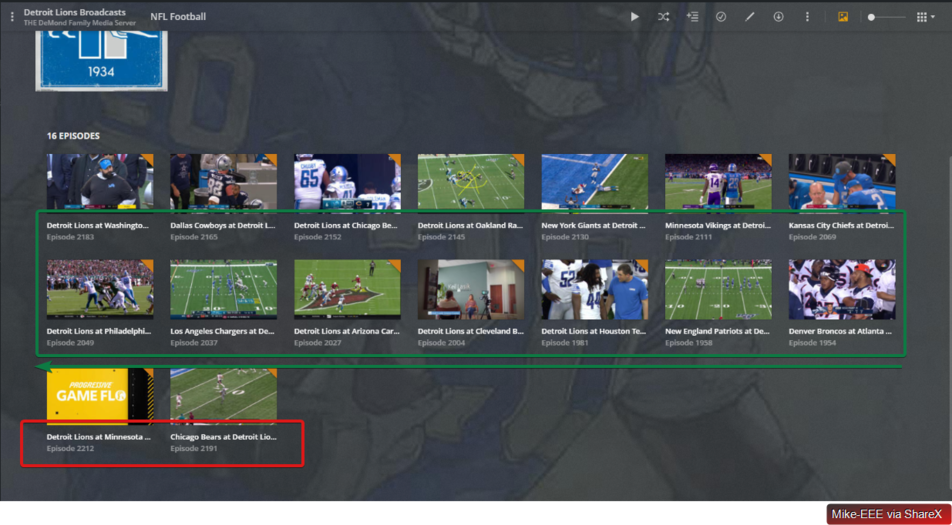Mark season as watched with checkmark icon
Screen dimensions: 952x525
coord(721,17)
